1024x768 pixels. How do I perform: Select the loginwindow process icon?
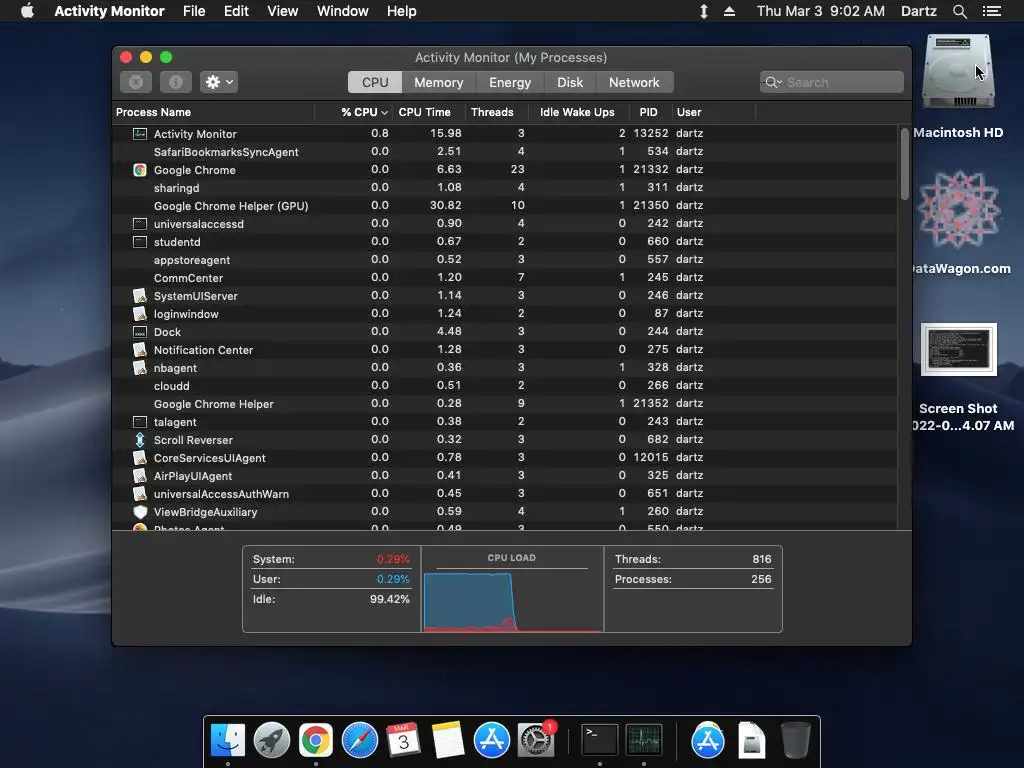pos(140,314)
